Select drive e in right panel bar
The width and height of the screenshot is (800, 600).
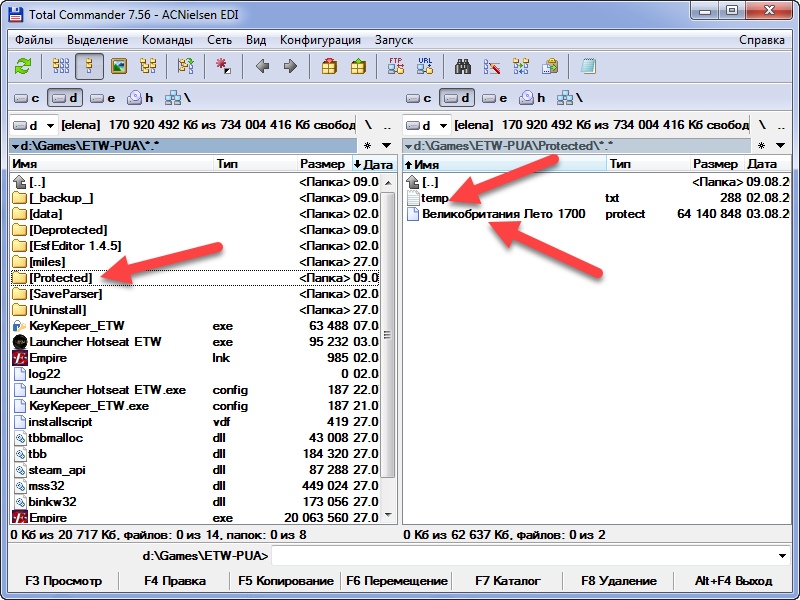(x=495, y=98)
